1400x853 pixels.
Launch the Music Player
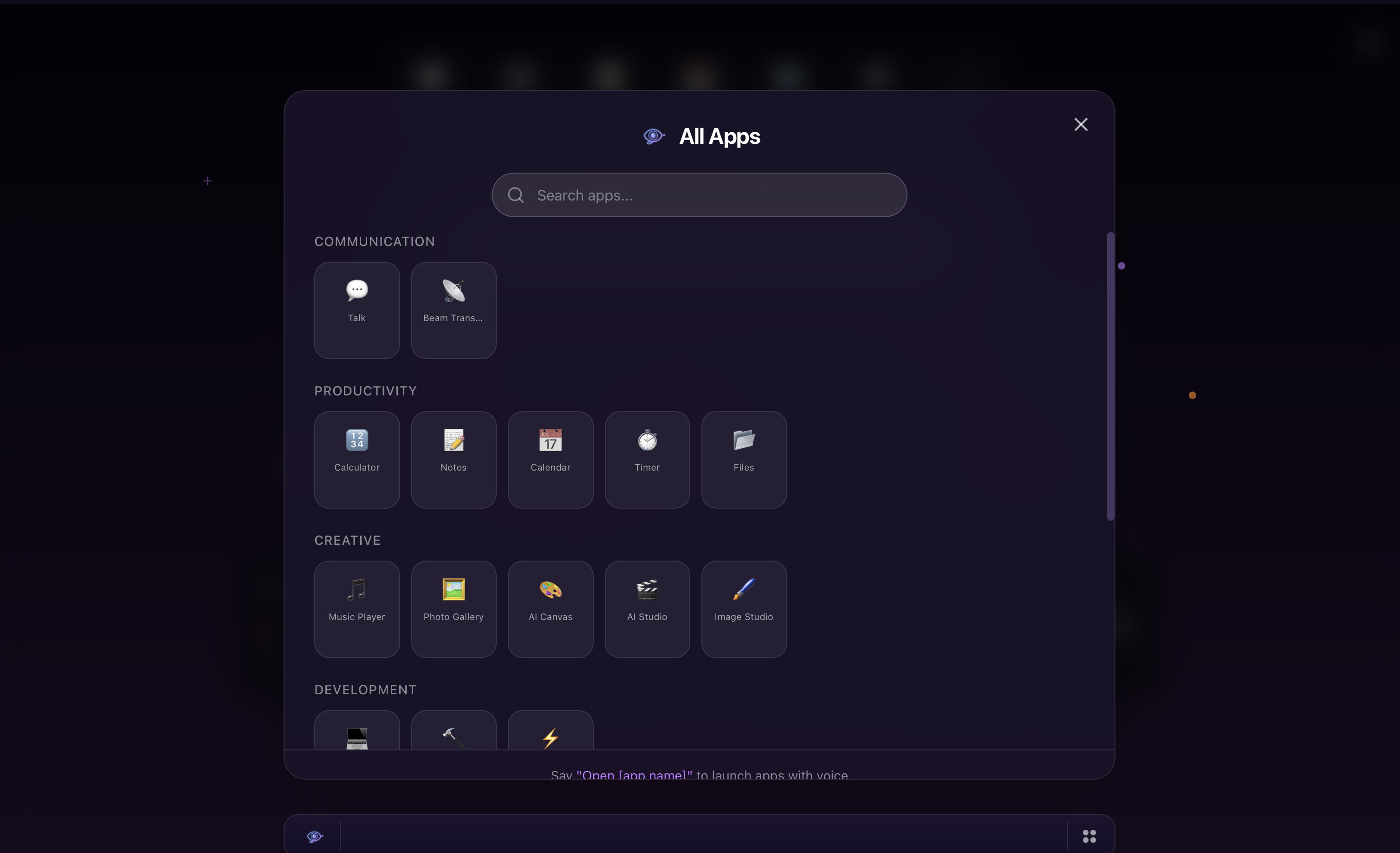(357, 609)
